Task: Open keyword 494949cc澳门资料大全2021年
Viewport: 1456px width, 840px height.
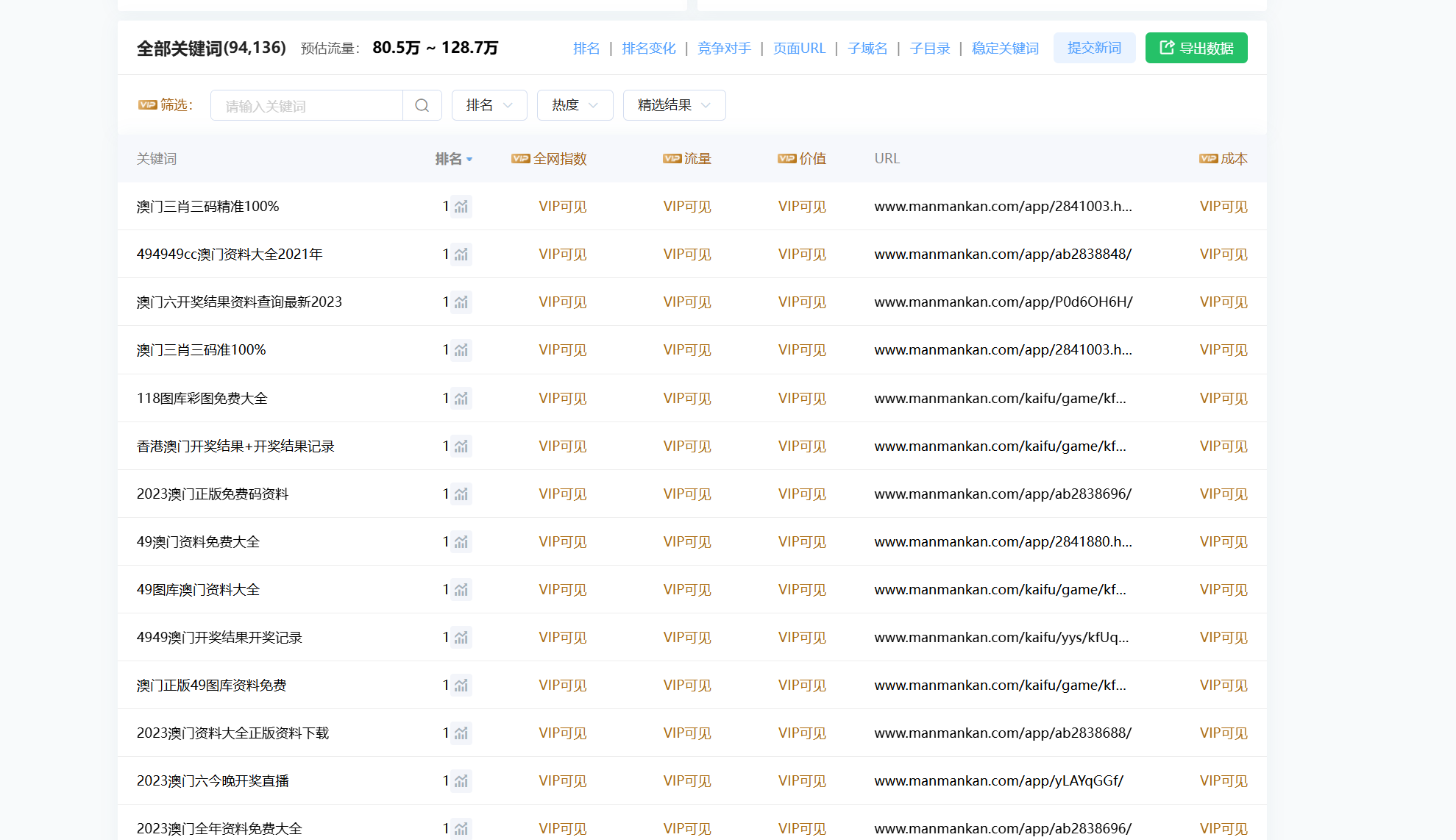Action: 230,255
